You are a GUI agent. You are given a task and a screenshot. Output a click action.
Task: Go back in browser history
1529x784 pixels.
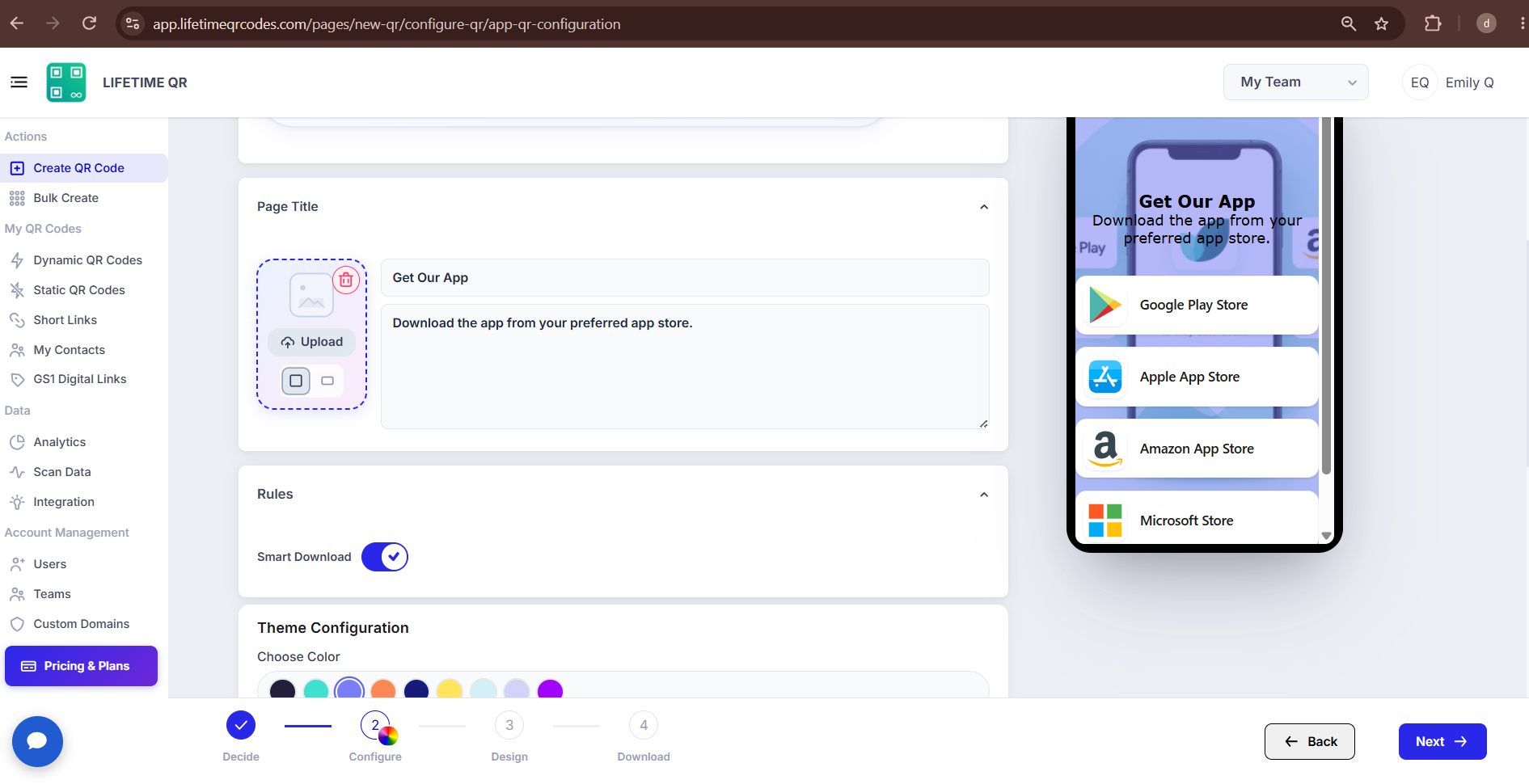point(17,23)
